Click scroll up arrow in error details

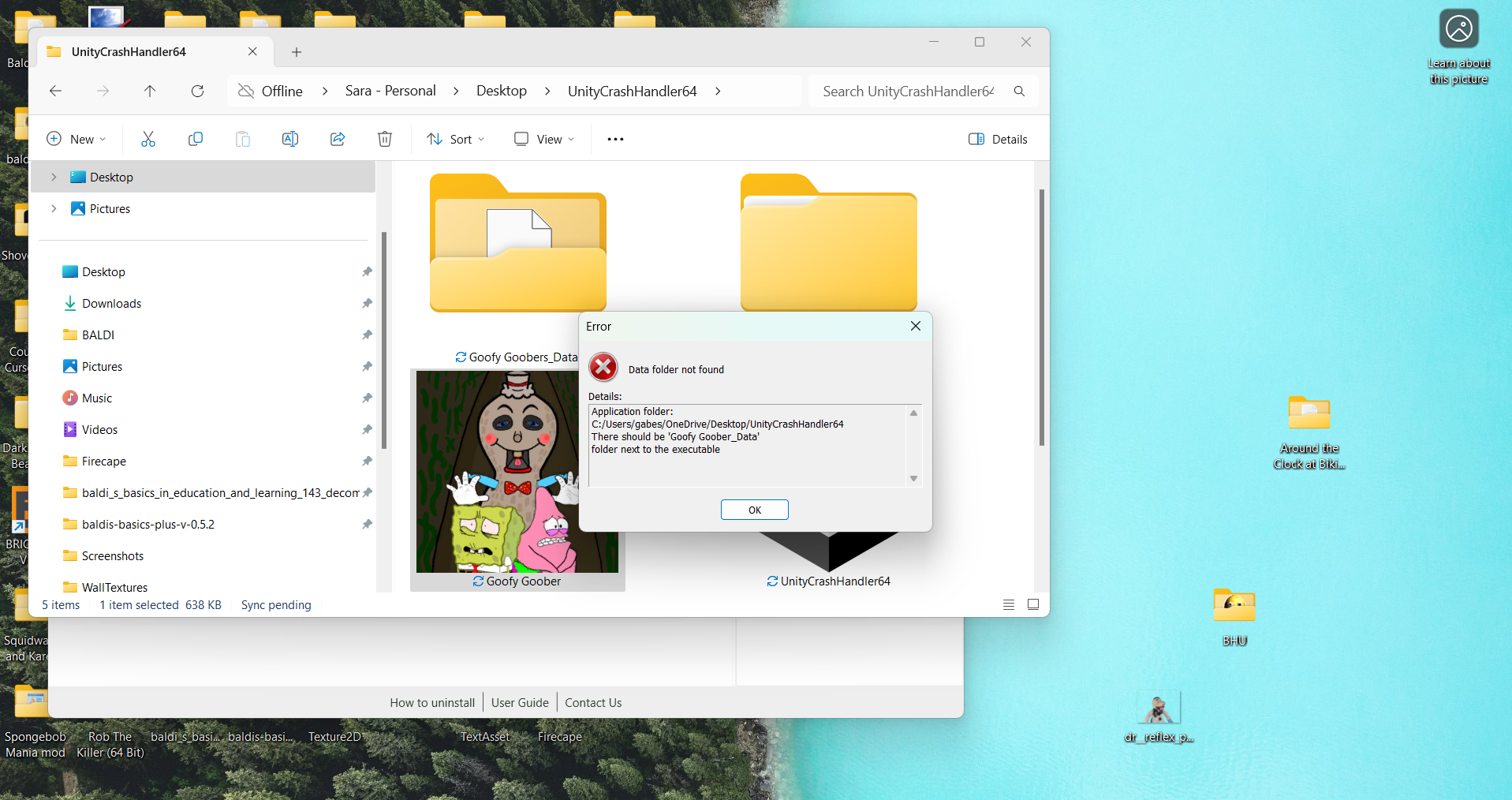pos(913,413)
